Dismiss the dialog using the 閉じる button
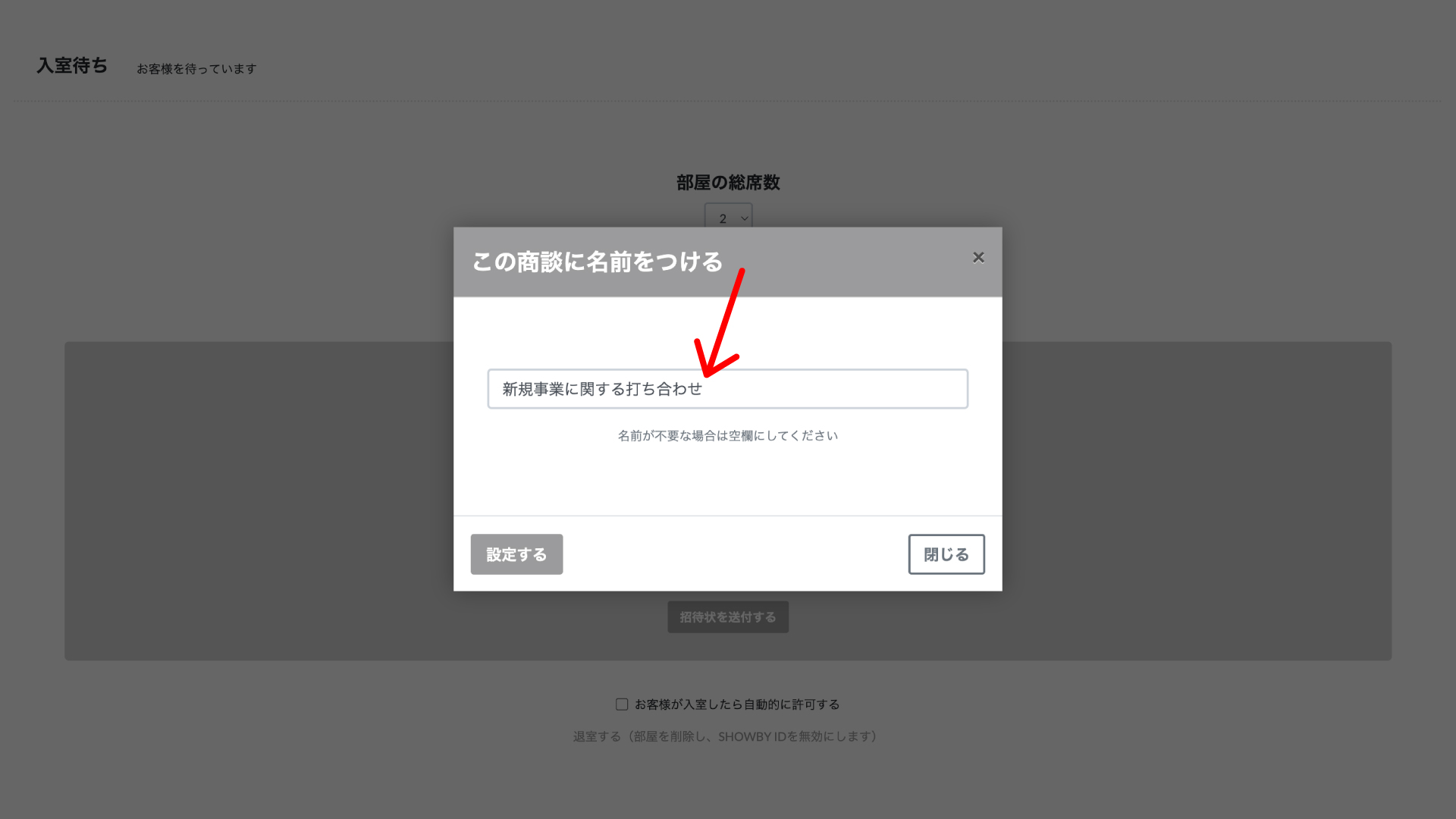Image resolution: width=1456 pixels, height=819 pixels. tap(946, 554)
